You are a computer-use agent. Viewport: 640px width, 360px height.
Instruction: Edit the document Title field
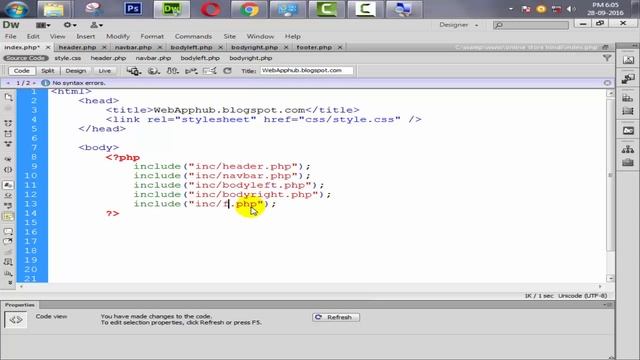click(307, 71)
